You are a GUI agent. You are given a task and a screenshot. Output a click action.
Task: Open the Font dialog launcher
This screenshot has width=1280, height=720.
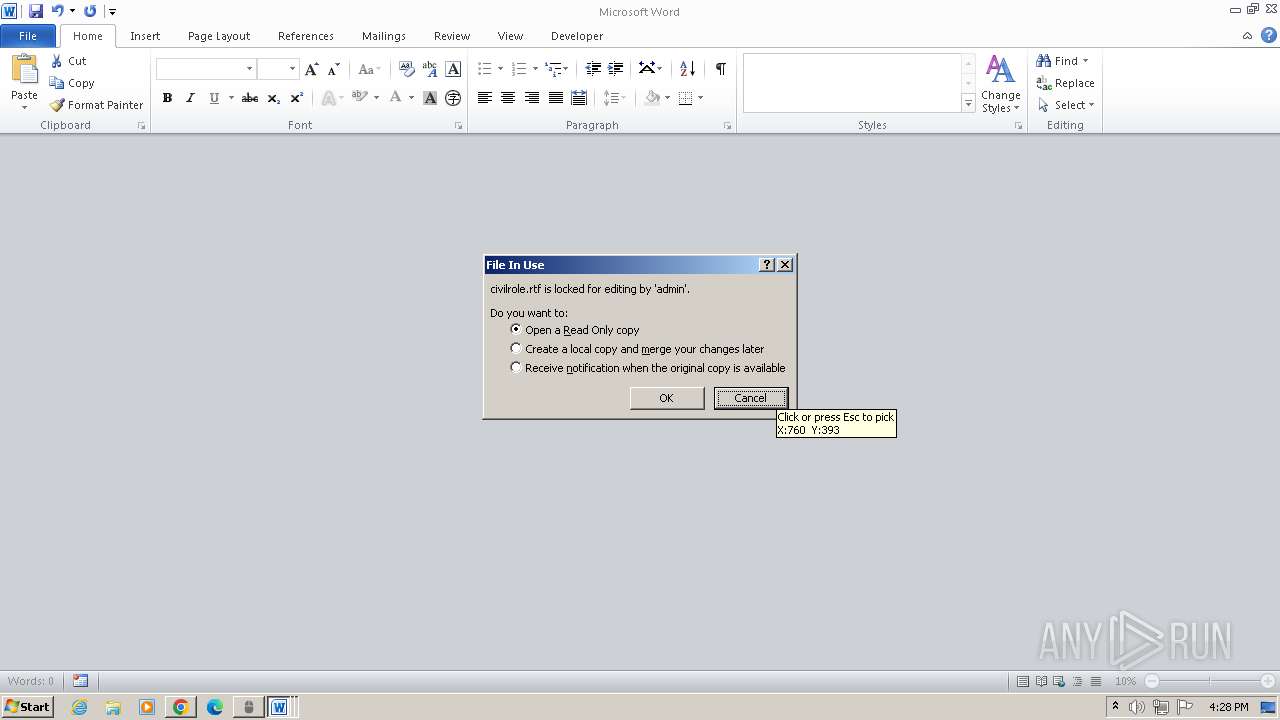click(459, 126)
